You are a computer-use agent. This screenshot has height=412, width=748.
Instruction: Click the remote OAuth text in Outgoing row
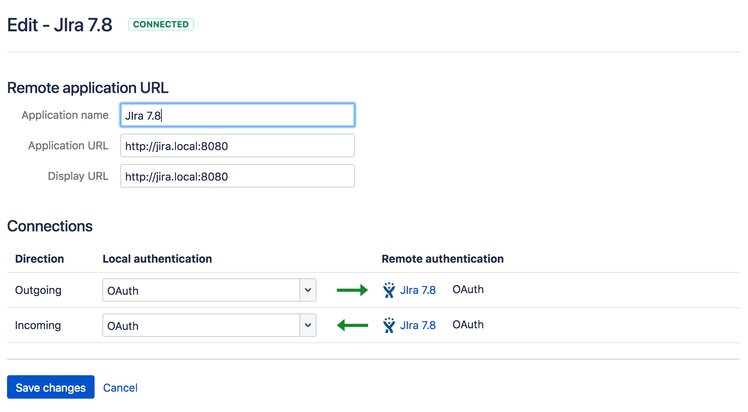click(x=468, y=289)
